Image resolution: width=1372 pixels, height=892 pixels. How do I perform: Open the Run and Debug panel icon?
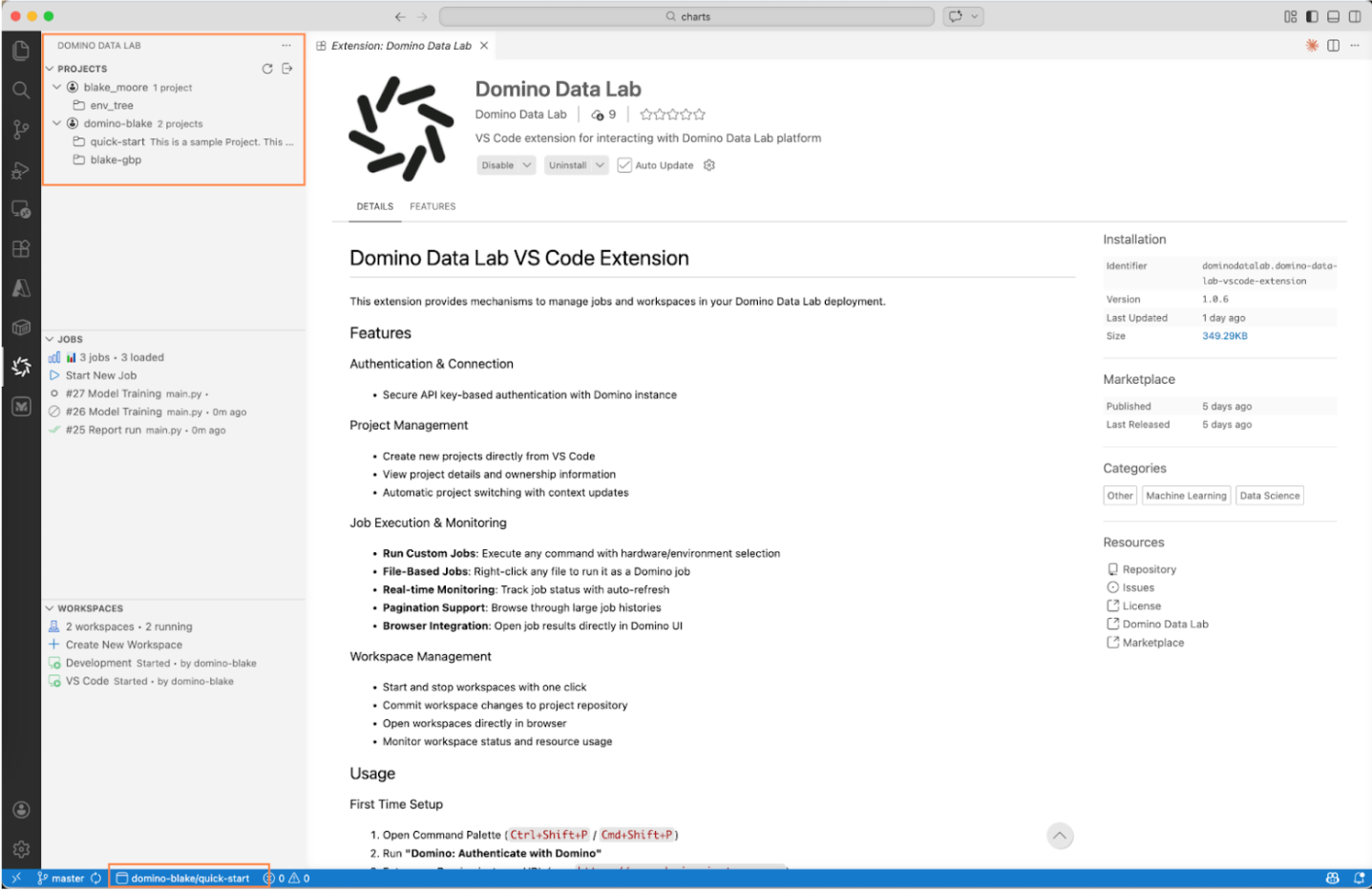point(21,170)
